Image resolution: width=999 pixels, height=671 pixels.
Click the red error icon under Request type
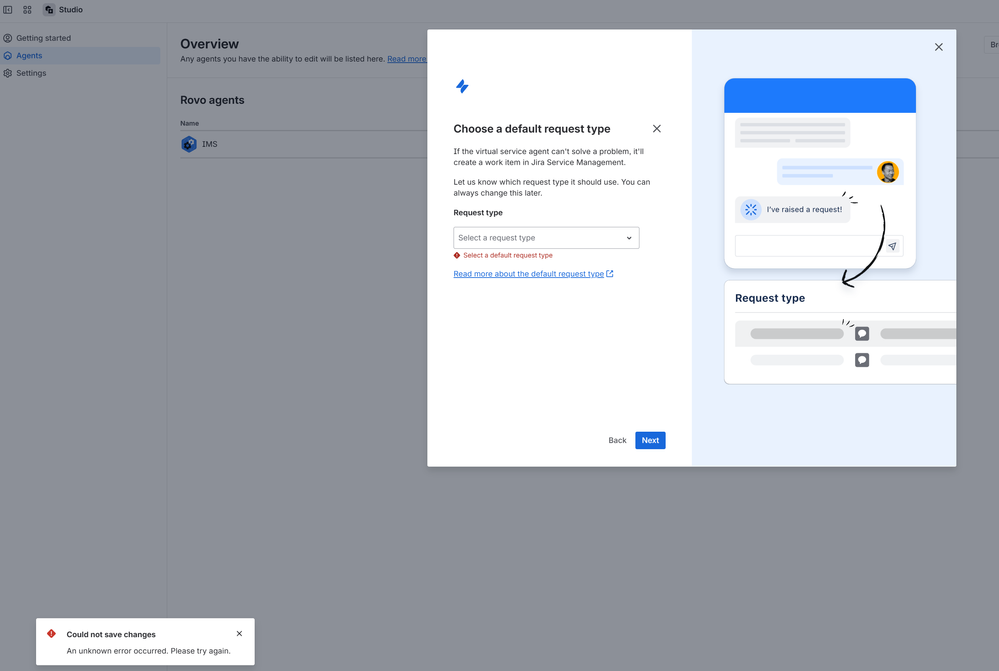point(457,256)
